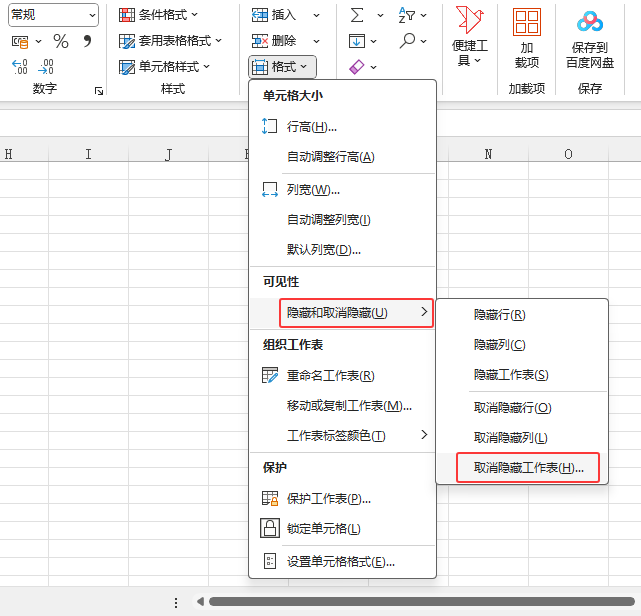641x616 pixels.
Task: Decrease decimal places
Action: coord(46,67)
